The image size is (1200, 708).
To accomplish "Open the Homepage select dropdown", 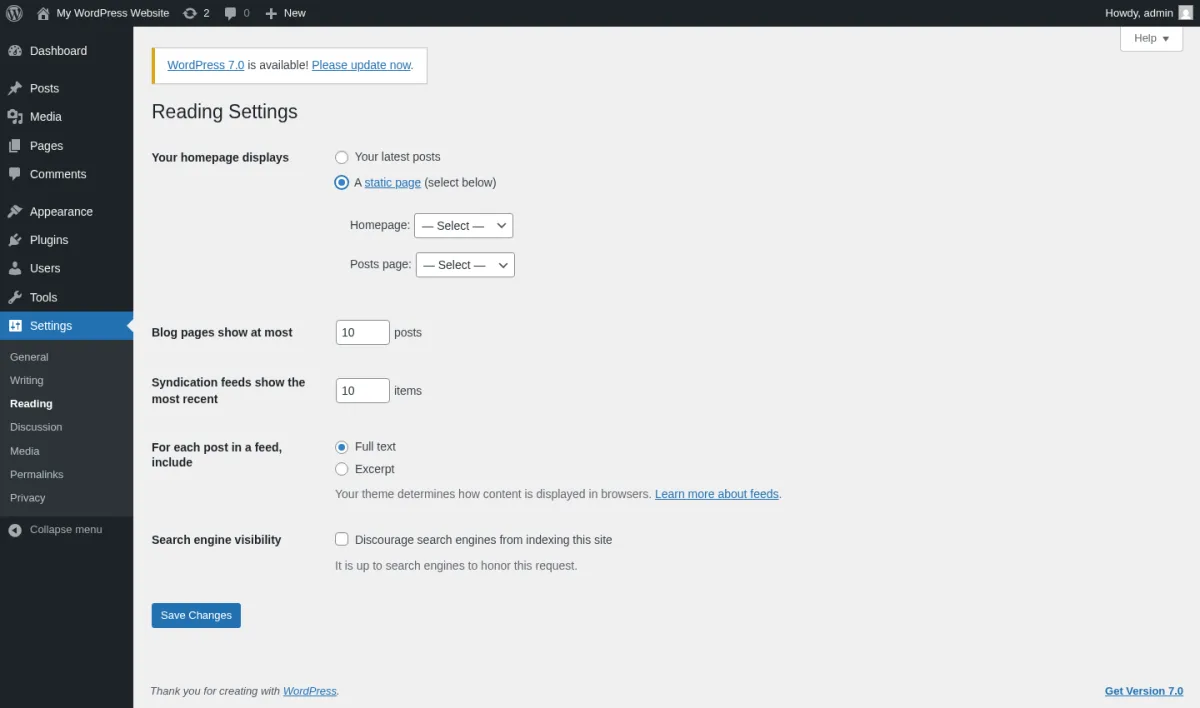I will click(464, 226).
